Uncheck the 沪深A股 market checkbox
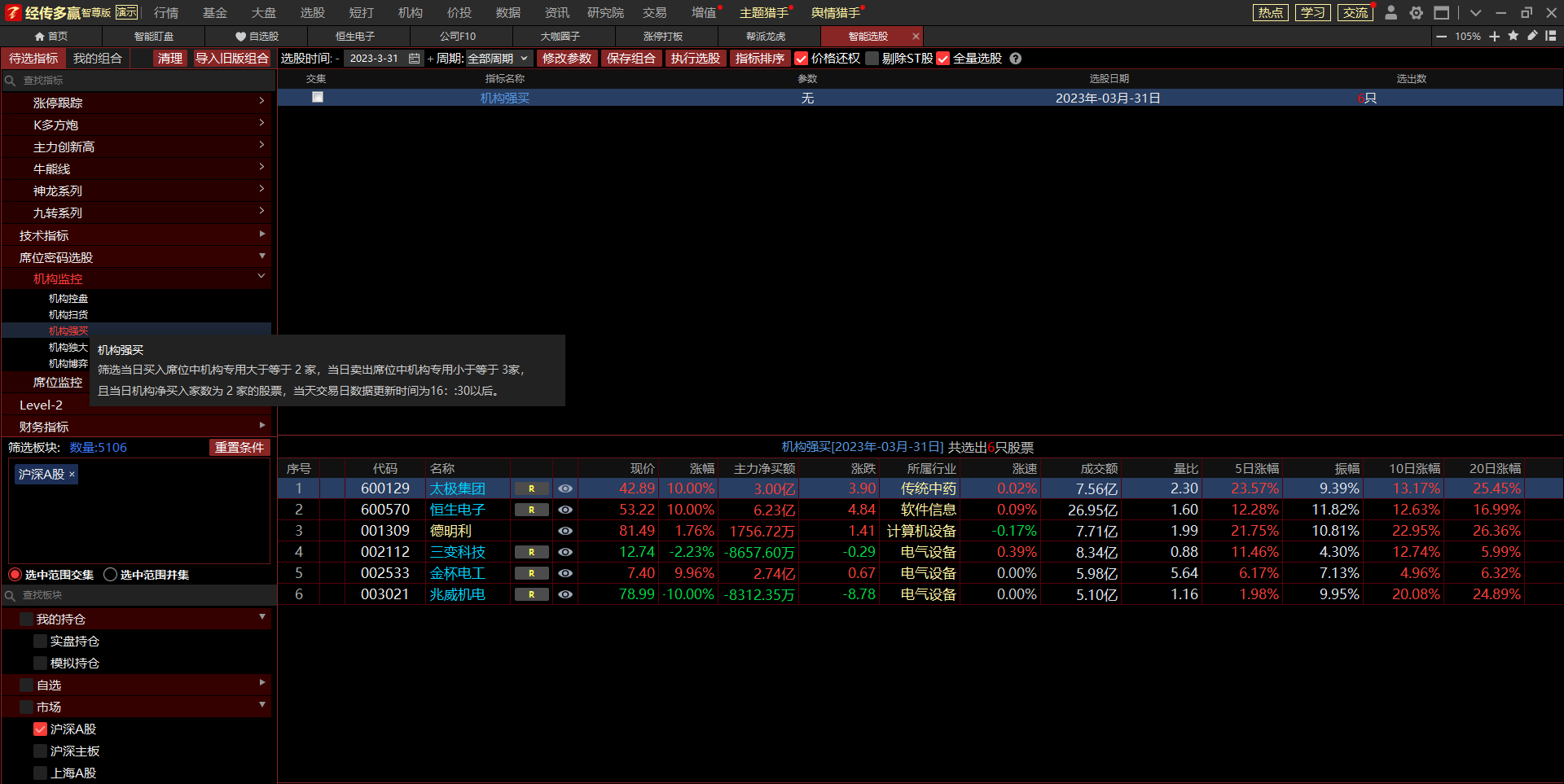Viewport: 1564px width, 784px height. [x=40, y=729]
